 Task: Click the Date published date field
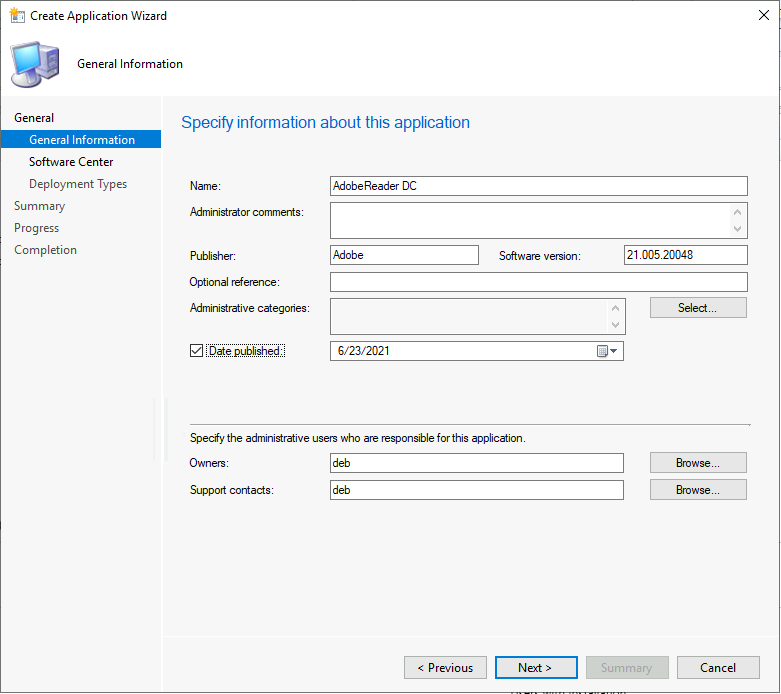click(477, 351)
